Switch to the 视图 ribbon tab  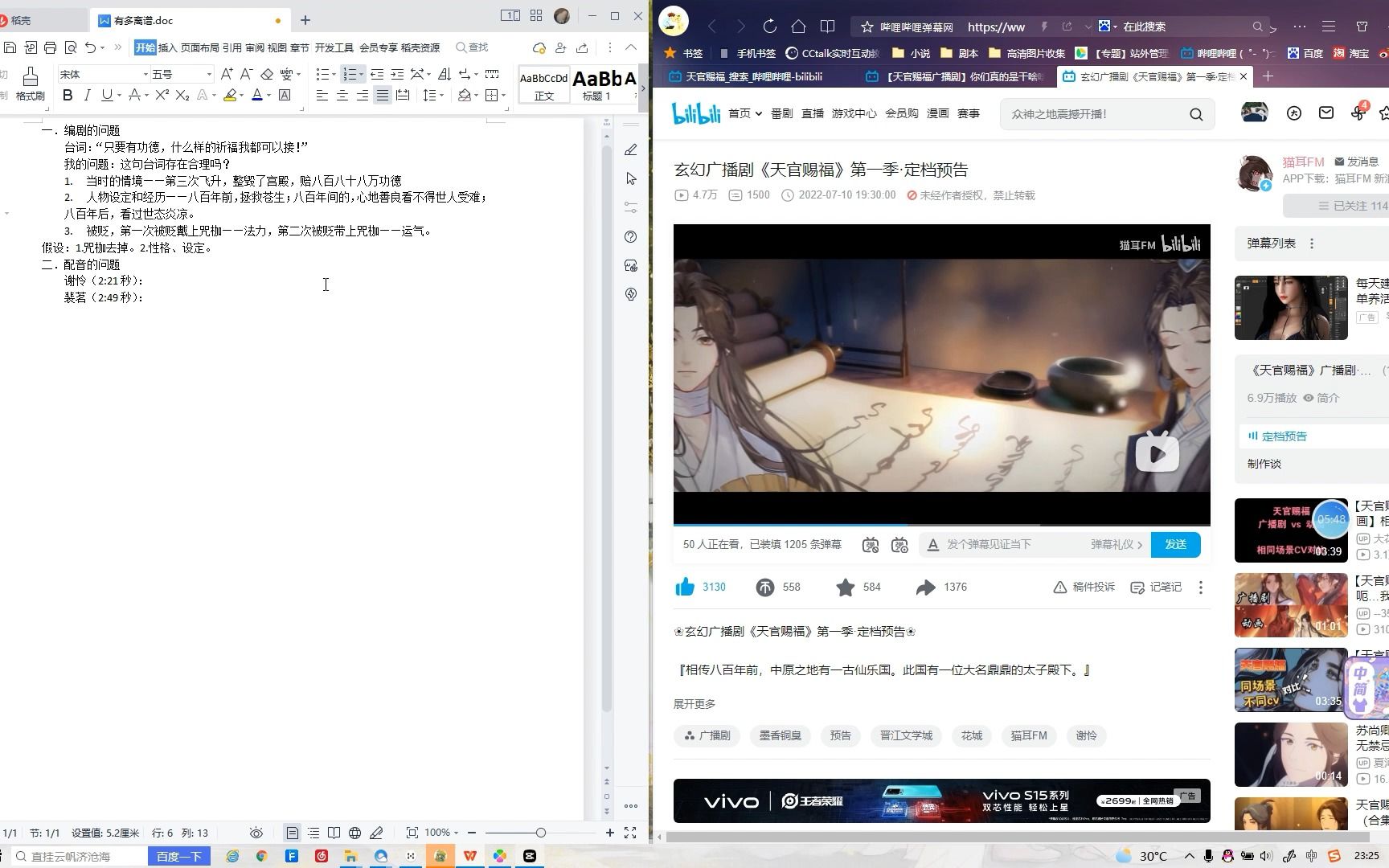click(x=277, y=47)
